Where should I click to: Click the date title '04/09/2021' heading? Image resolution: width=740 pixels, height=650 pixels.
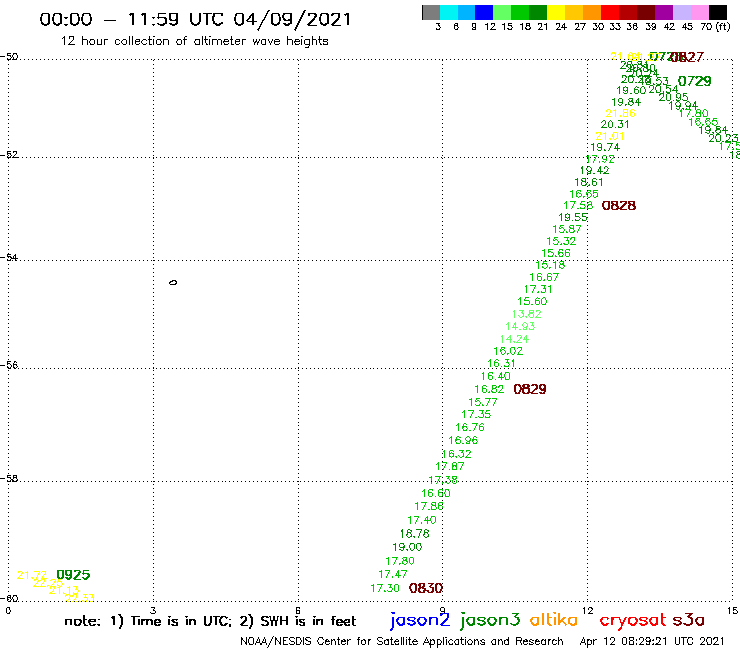coord(292,19)
